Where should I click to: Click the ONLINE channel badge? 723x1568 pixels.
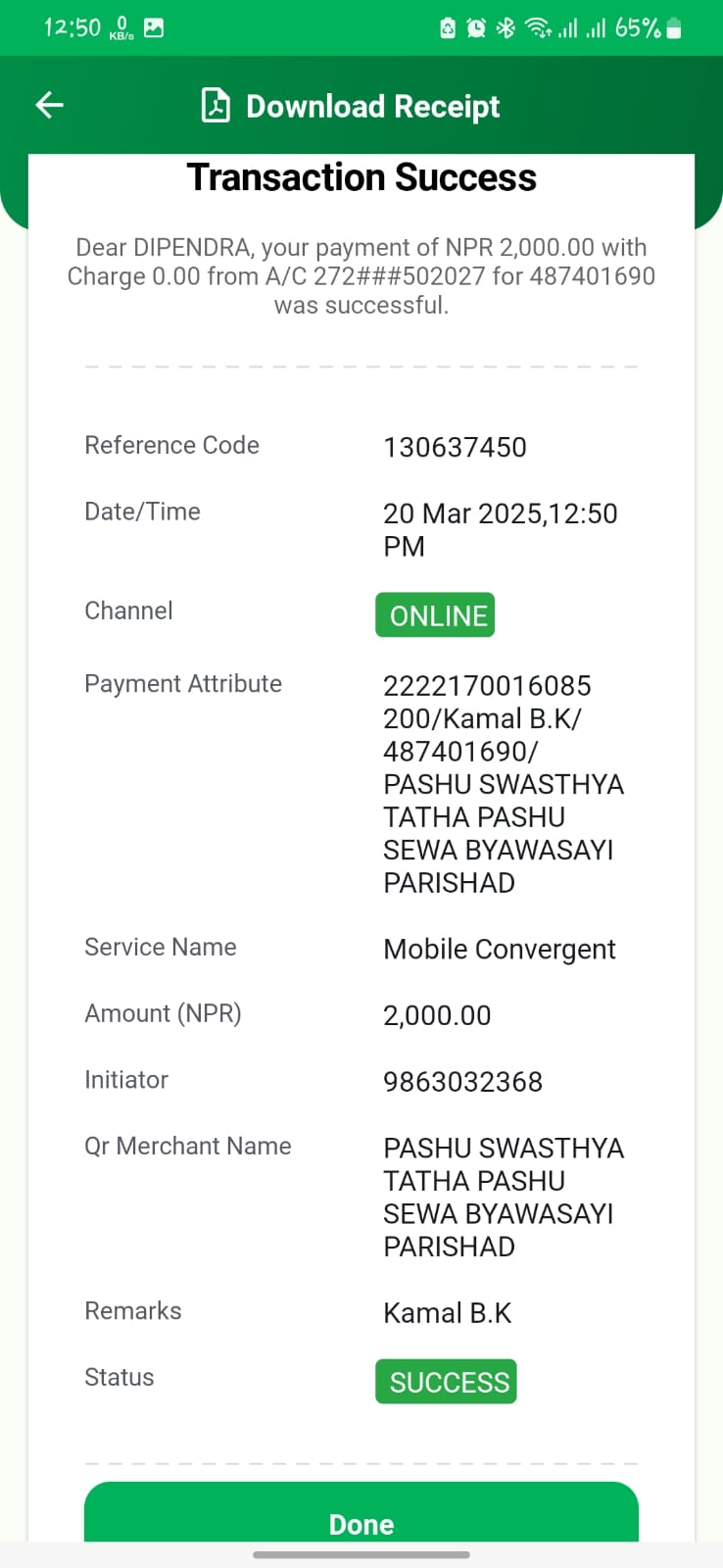click(x=435, y=615)
